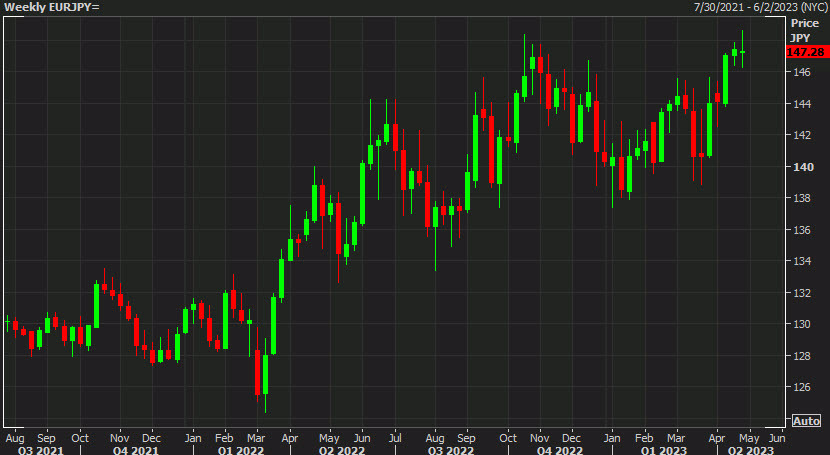This screenshot has height=455, width=830.
Task: Click the Jan month label above Q1 2023
Action: [612, 438]
